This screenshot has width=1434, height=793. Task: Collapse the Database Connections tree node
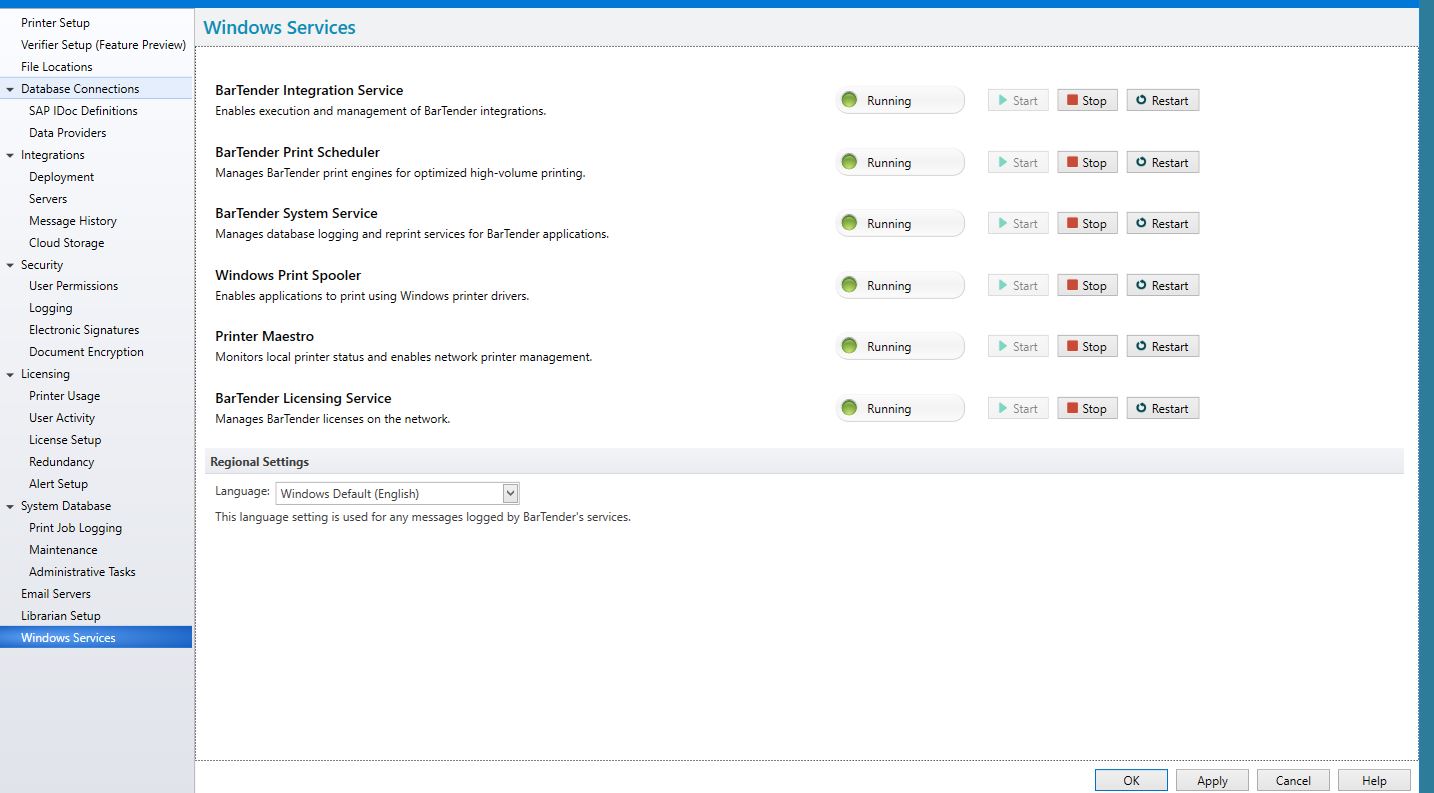pyautogui.click(x=10, y=89)
